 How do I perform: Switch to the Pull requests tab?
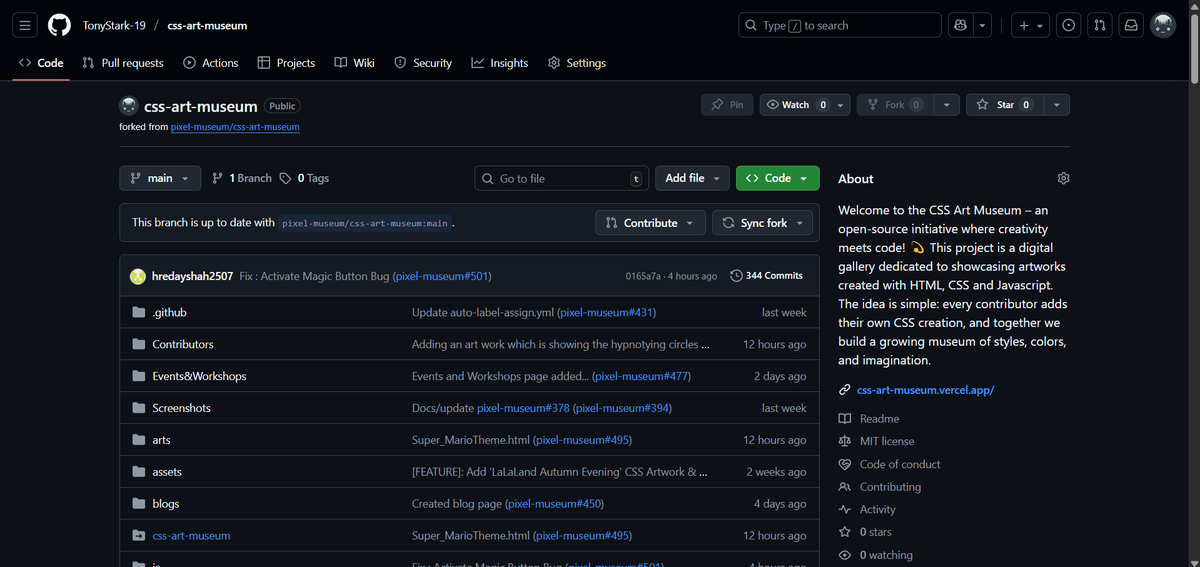(123, 63)
